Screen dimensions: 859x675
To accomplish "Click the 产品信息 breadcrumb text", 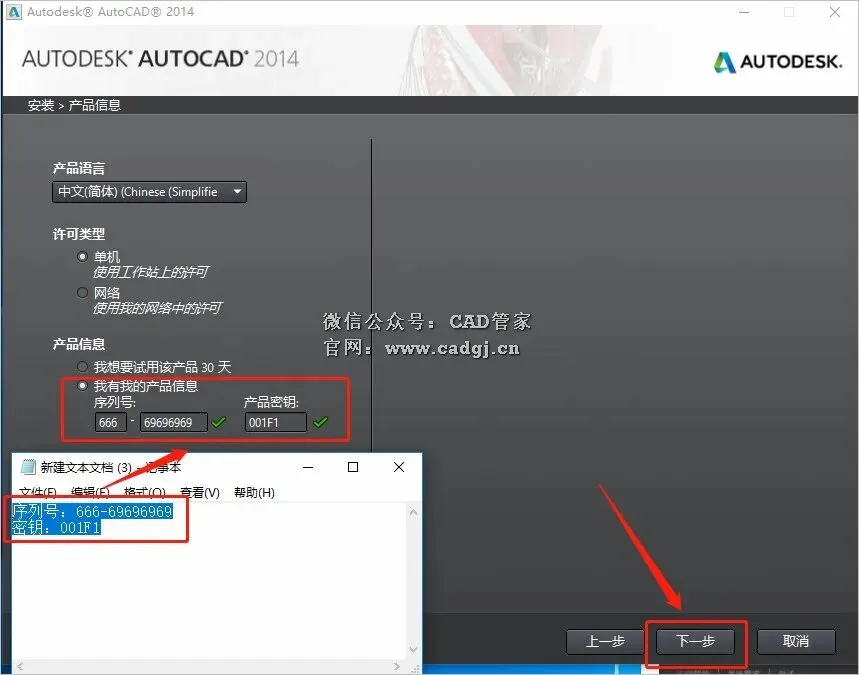I will point(94,105).
